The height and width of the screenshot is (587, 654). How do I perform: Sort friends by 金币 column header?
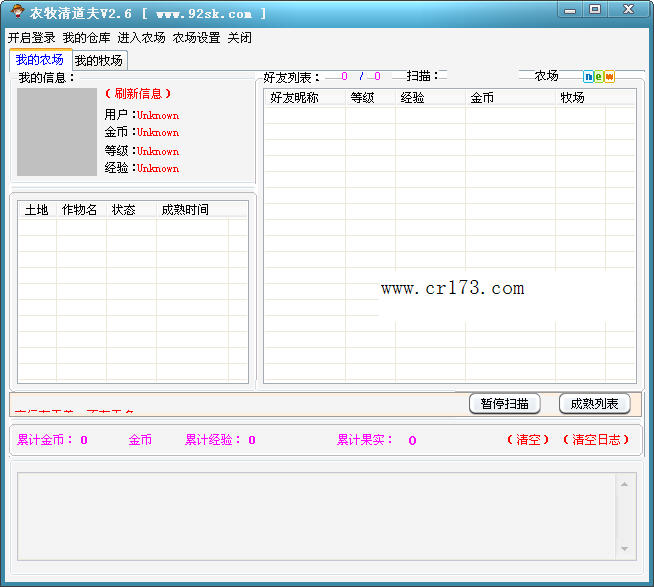pos(510,98)
